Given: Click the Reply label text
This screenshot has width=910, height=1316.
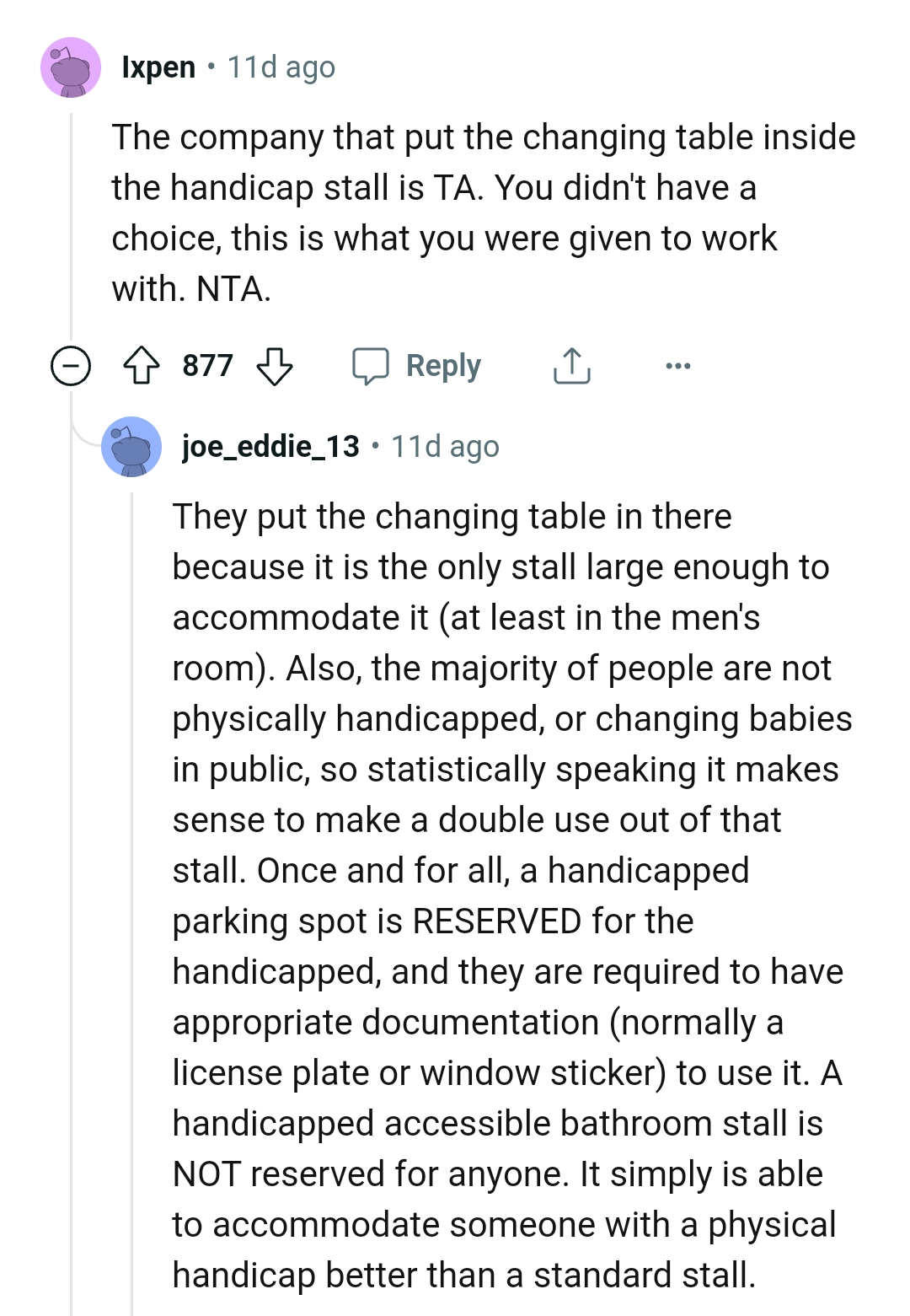Looking at the screenshot, I should pyautogui.click(x=443, y=366).
